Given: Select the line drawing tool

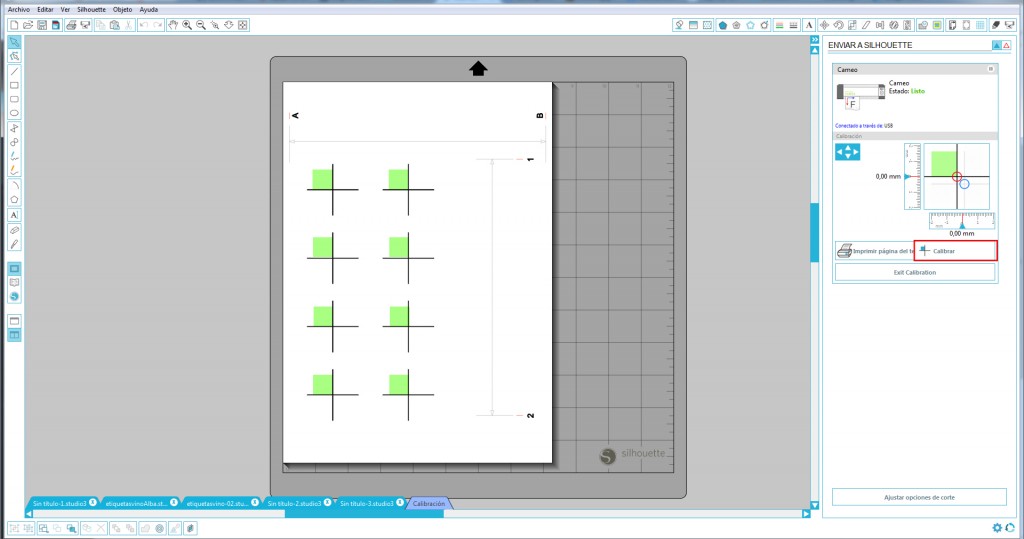Looking at the screenshot, I should [x=14, y=71].
